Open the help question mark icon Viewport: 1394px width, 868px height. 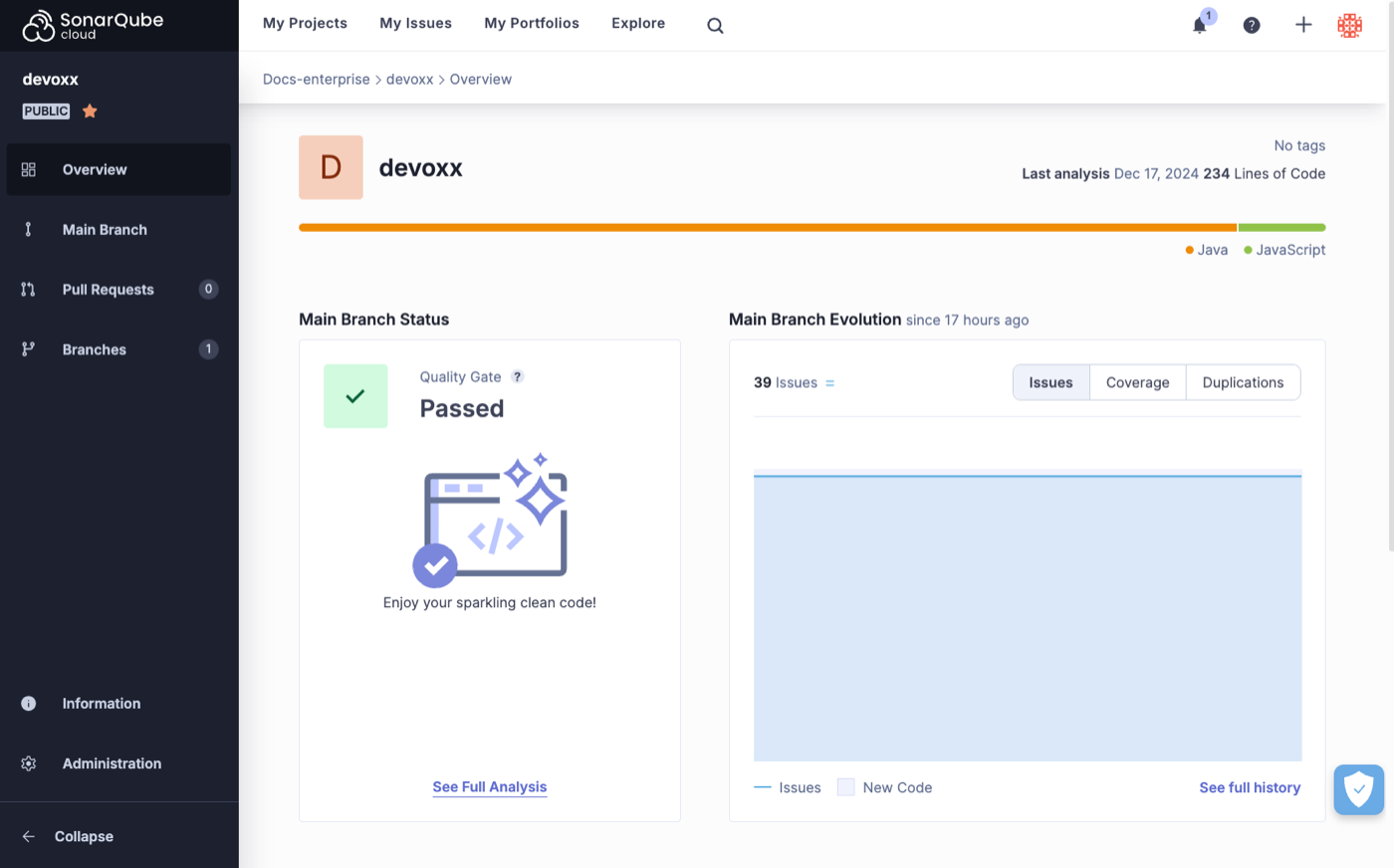1252,25
